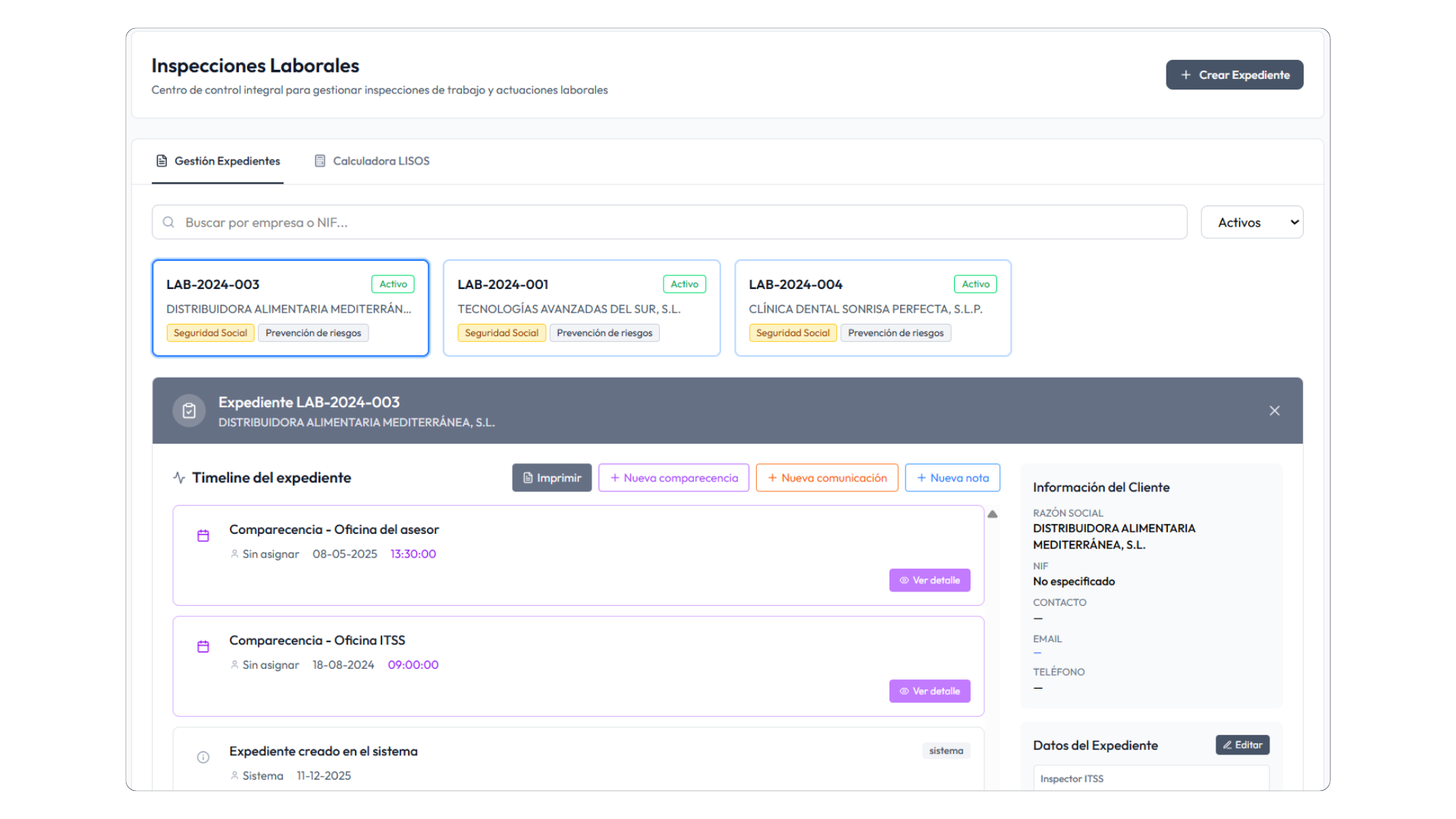Viewport: 1456px width, 819px height.
Task: Click calendar icon of Oficina ITSS comparecencia
Action: click(x=203, y=647)
